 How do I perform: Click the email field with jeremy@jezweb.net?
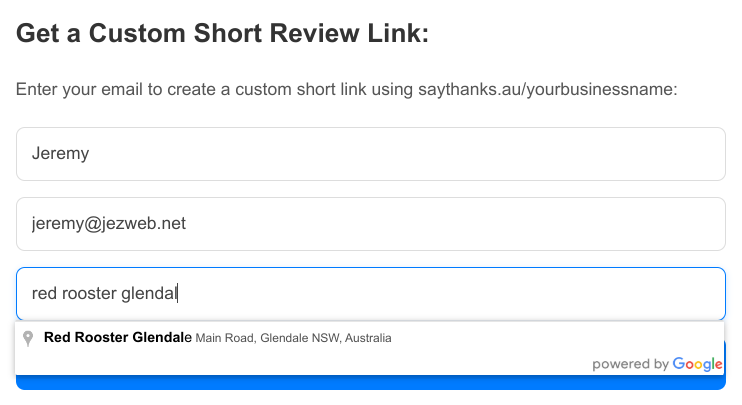pos(370,224)
